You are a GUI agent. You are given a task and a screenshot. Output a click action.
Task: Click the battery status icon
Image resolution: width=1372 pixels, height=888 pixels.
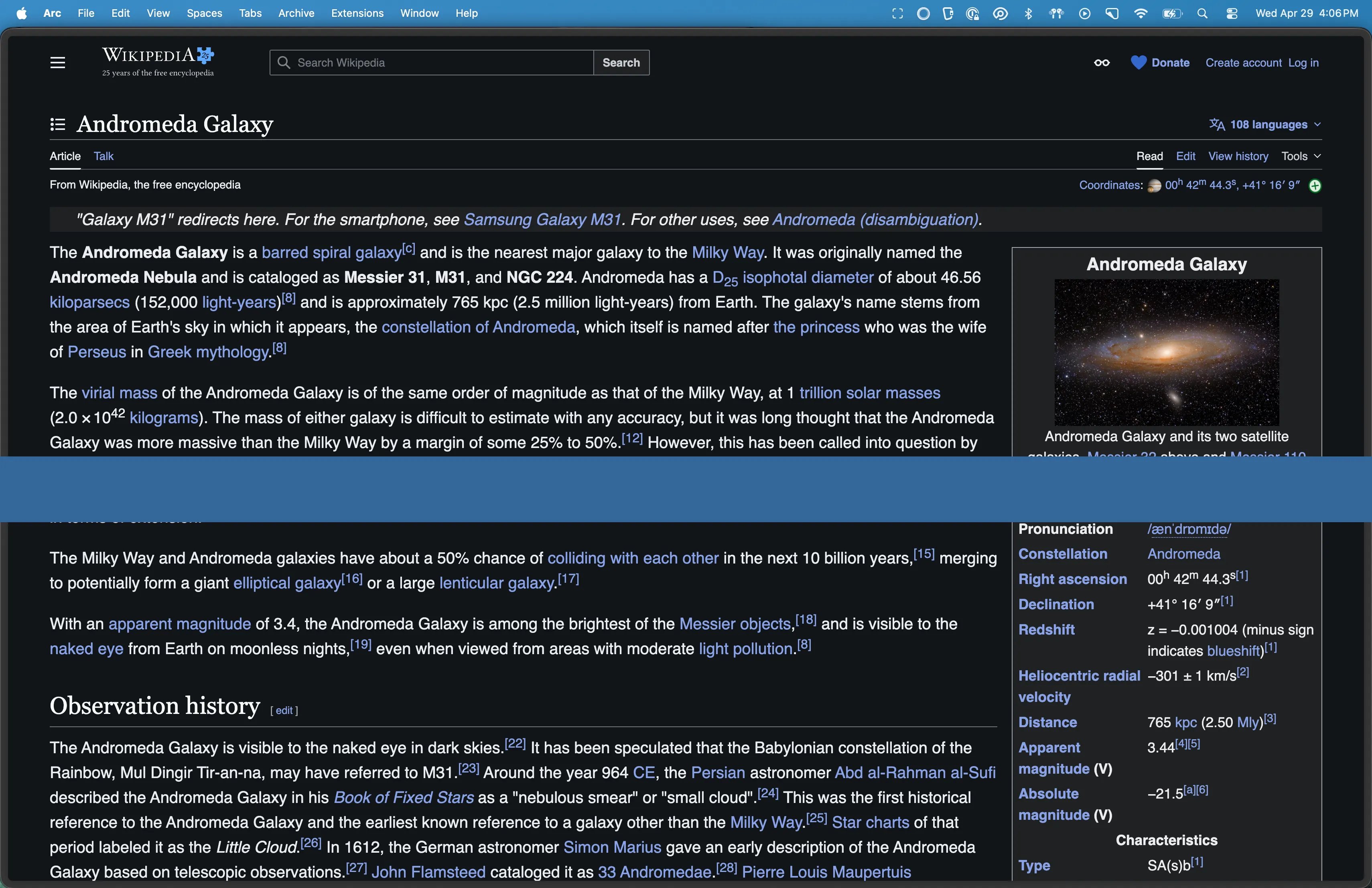point(1172,13)
